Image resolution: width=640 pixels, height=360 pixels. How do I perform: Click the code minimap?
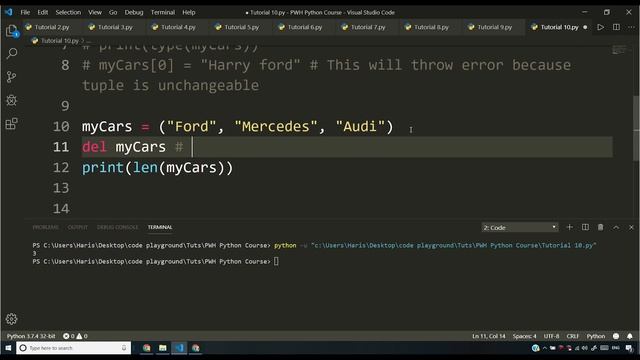coord(619,50)
